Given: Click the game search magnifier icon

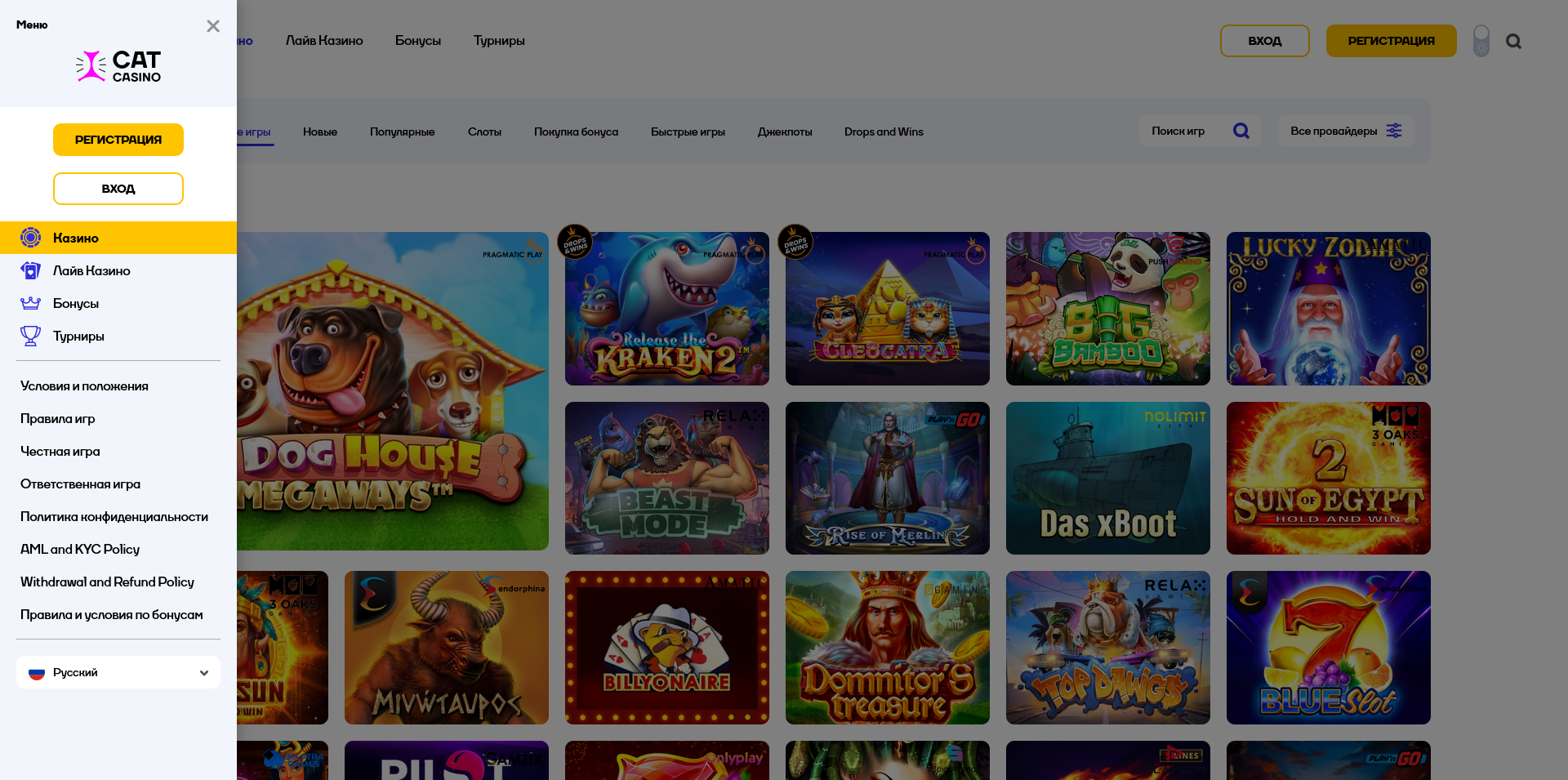Looking at the screenshot, I should 1241,131.
